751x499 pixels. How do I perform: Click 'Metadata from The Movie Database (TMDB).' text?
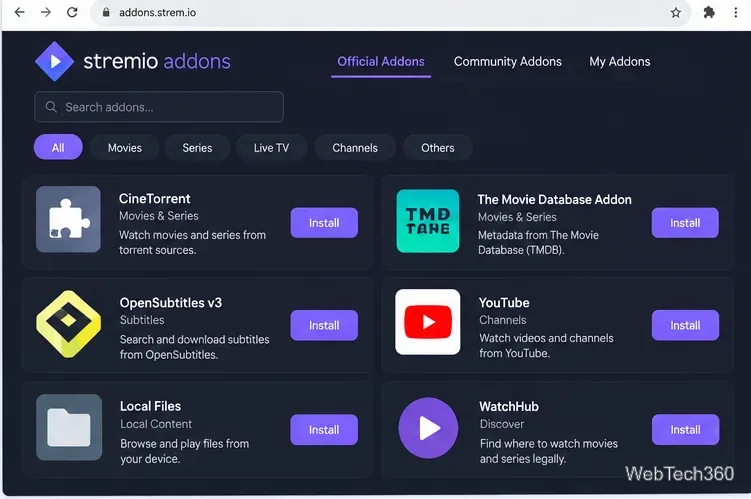pyautogui.click(x=538, y=242)
